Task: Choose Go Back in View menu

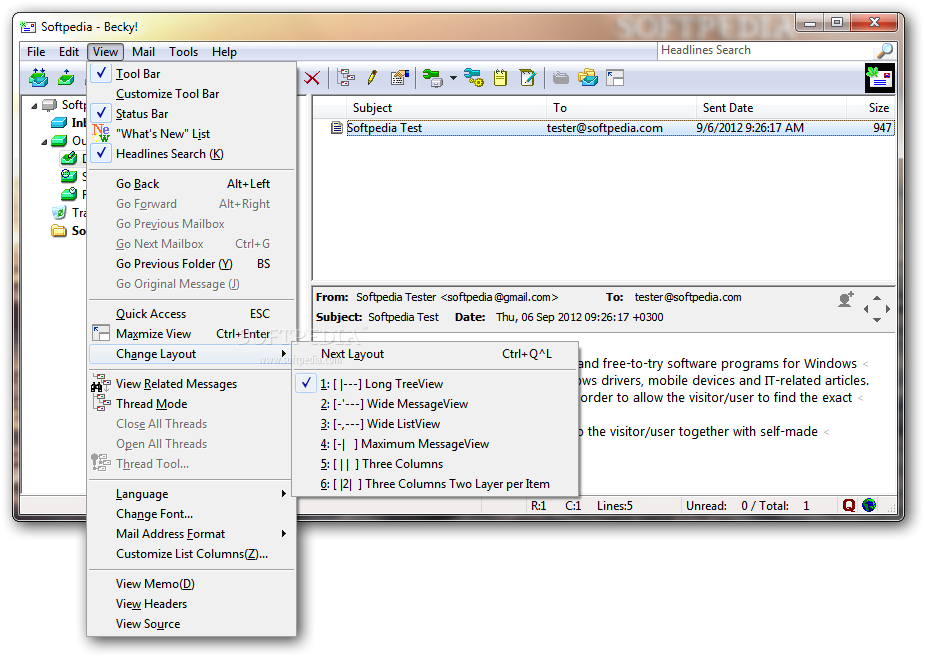Action: tap(192, 184)
